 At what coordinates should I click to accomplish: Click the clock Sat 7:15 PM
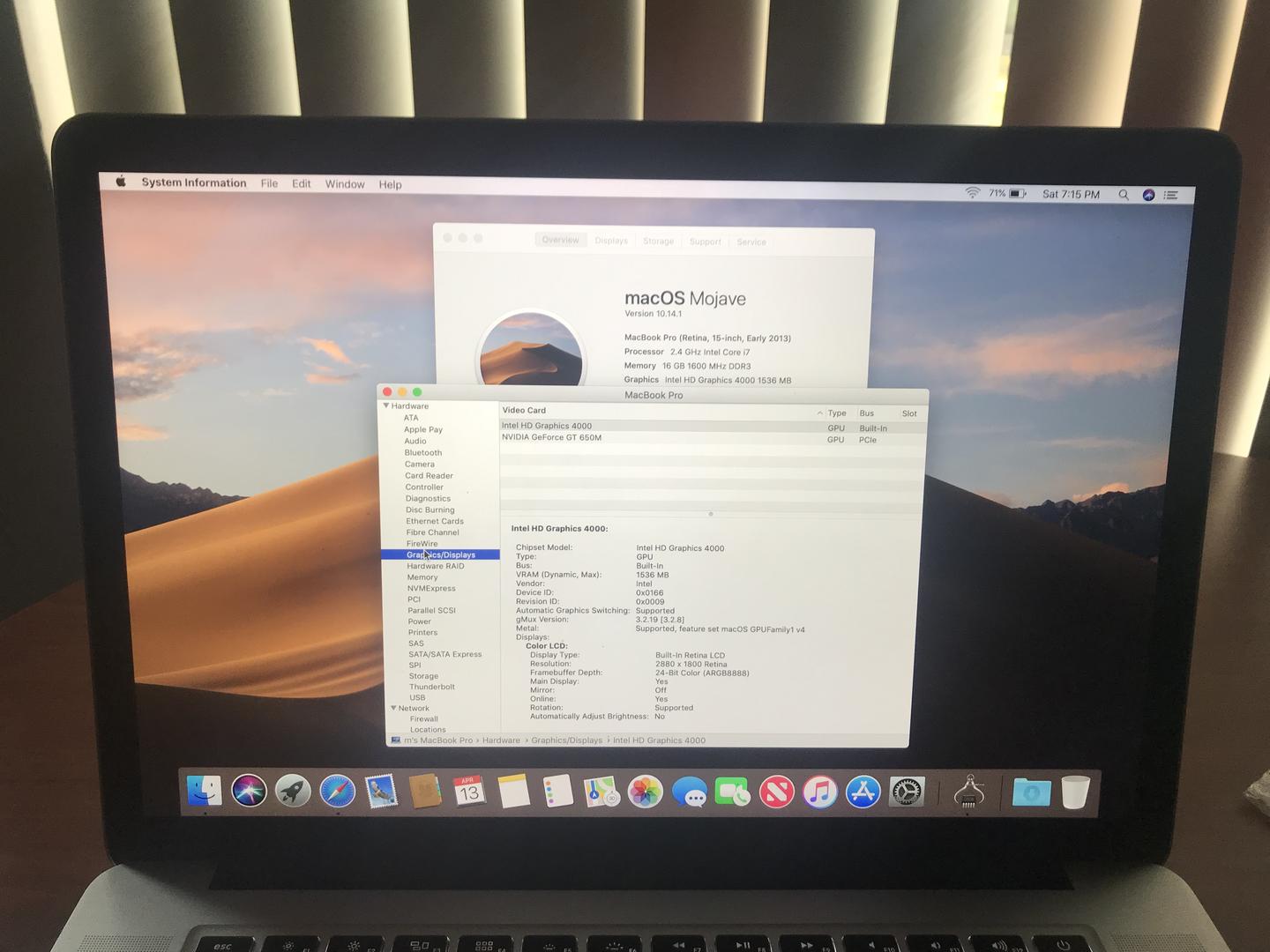click(1071, 194)
